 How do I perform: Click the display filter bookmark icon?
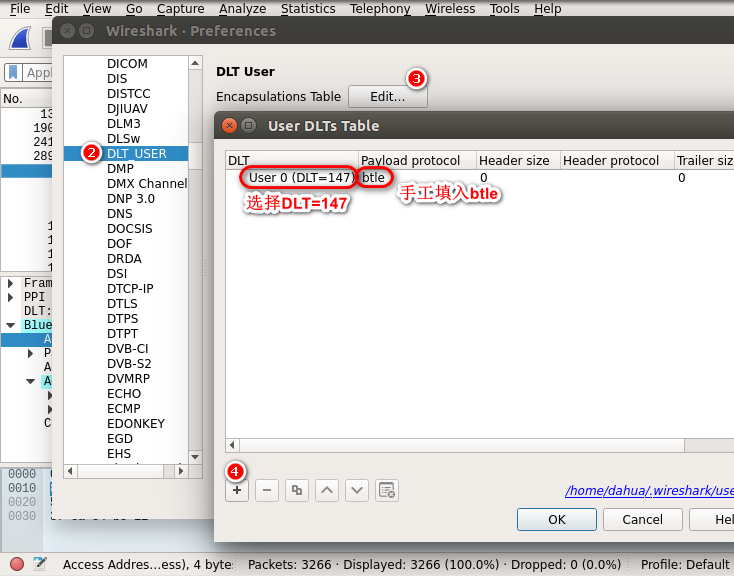[x=13, y=72]
